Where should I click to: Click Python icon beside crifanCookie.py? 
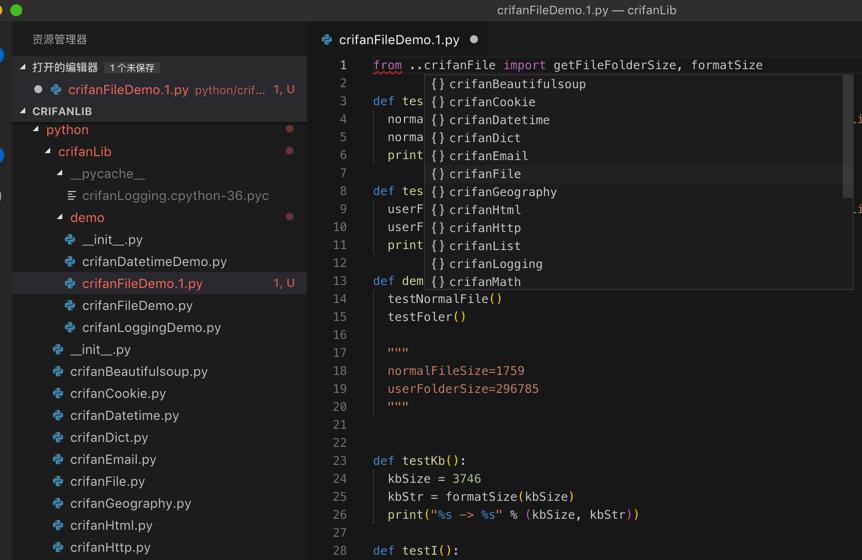58,393
